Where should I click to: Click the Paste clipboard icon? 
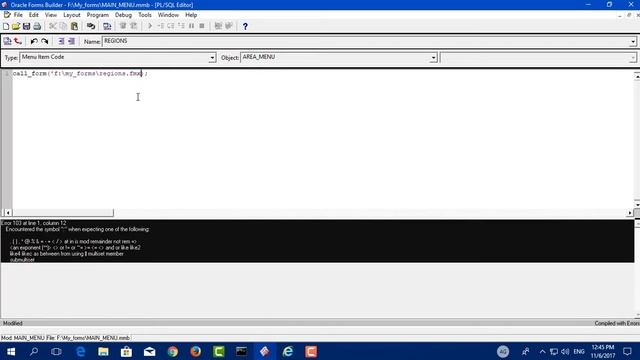74,26
